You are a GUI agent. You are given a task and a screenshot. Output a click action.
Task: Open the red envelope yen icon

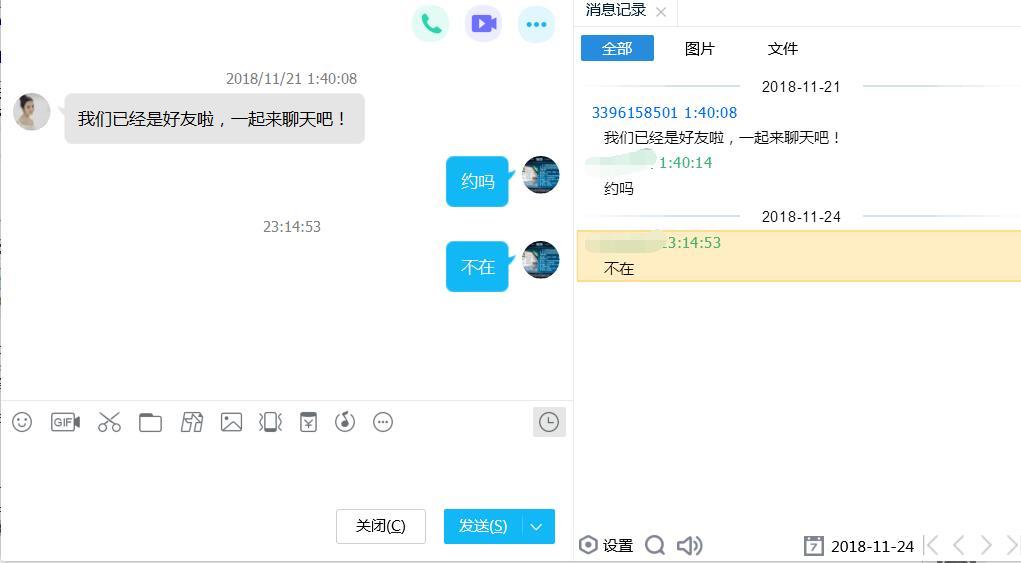tap(308, 422)
